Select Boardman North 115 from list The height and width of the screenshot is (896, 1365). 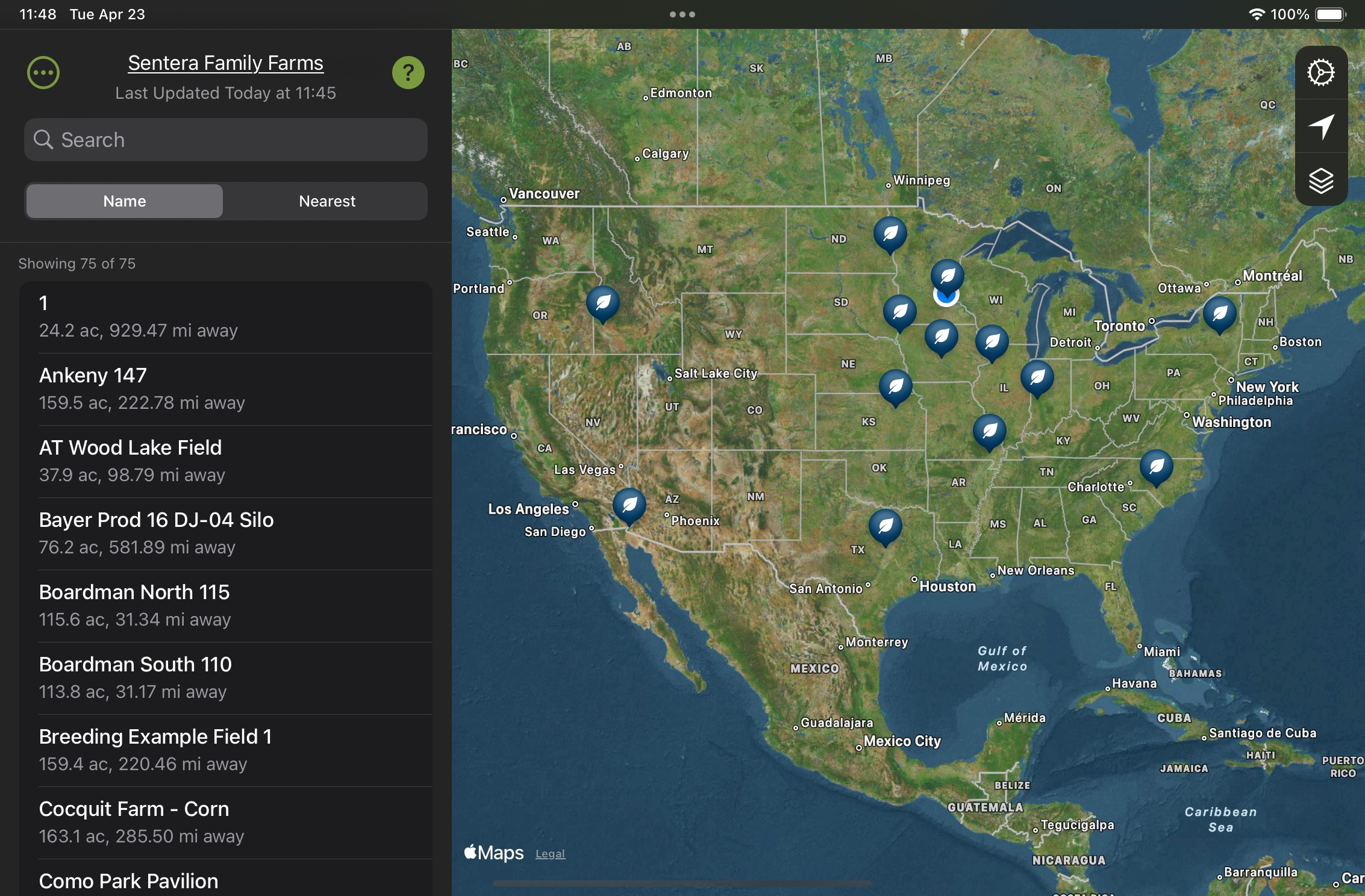coord(226,605)
